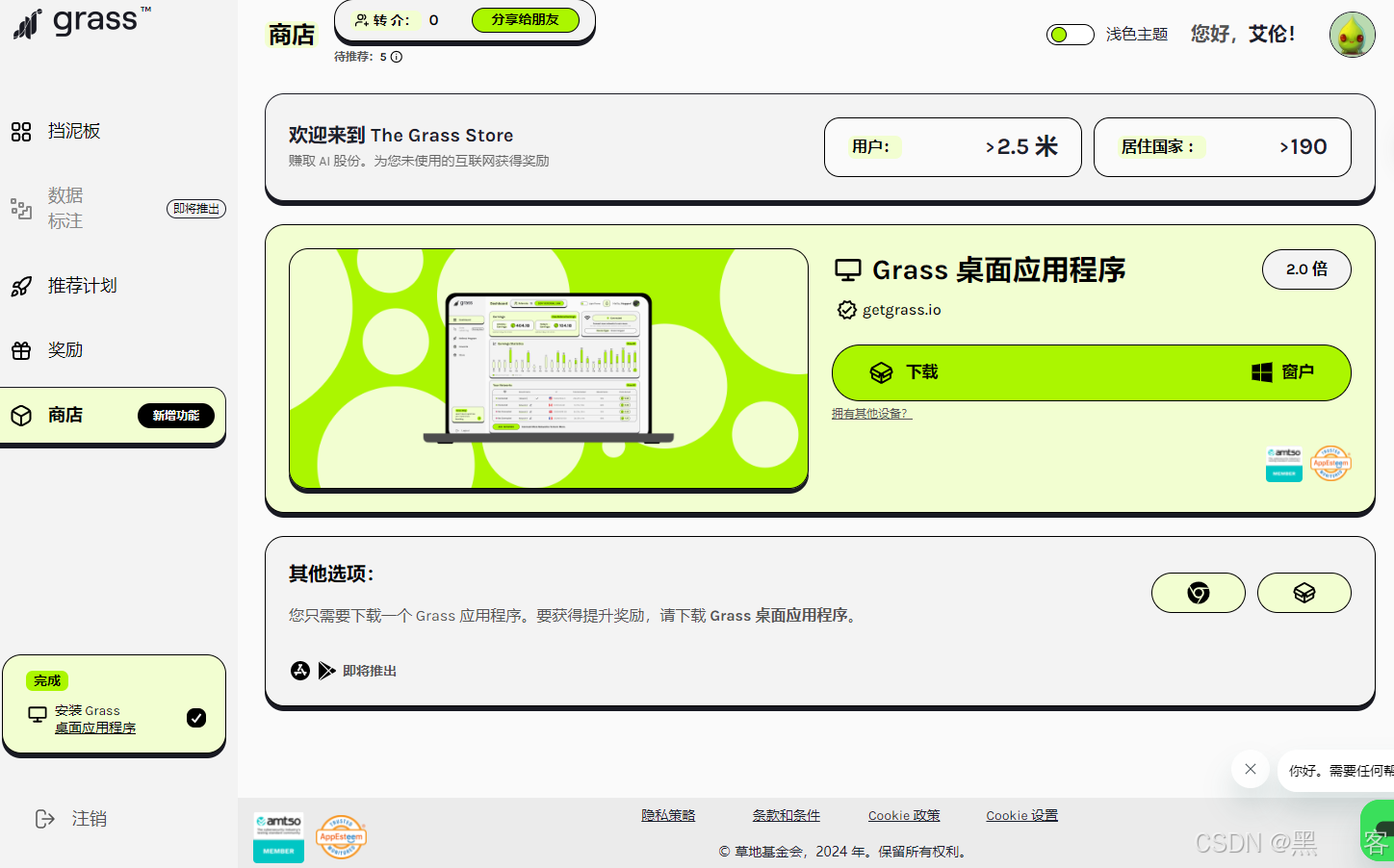The width and height of the screenshot is (1394, 868).
Task: Click the 新增功能 badge on 商店
Action: 176,416
